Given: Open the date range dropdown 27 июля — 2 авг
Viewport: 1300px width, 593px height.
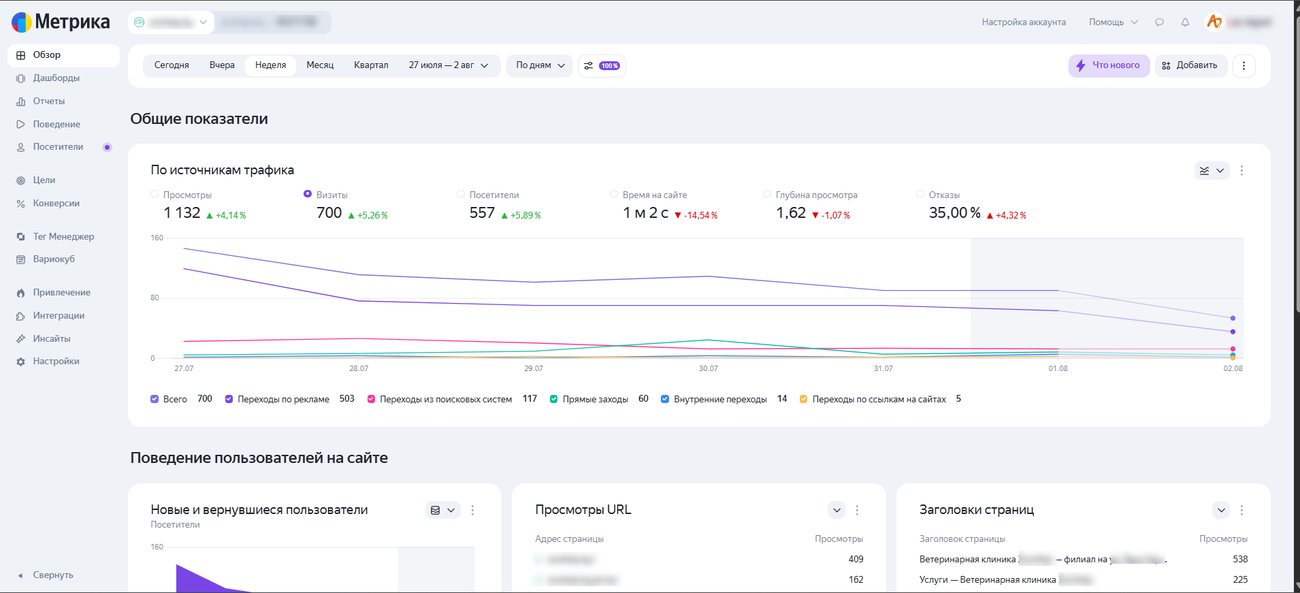Looking at the screenshot, I should [x=449, y=66].
